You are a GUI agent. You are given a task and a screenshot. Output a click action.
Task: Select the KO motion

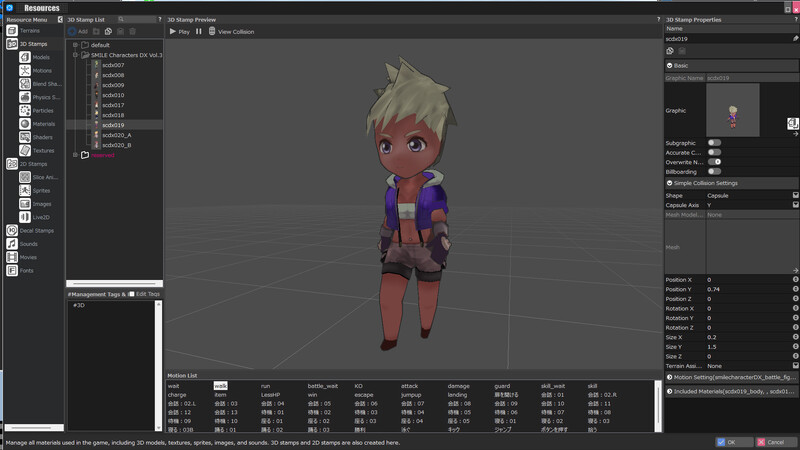[x=358, y=386]
